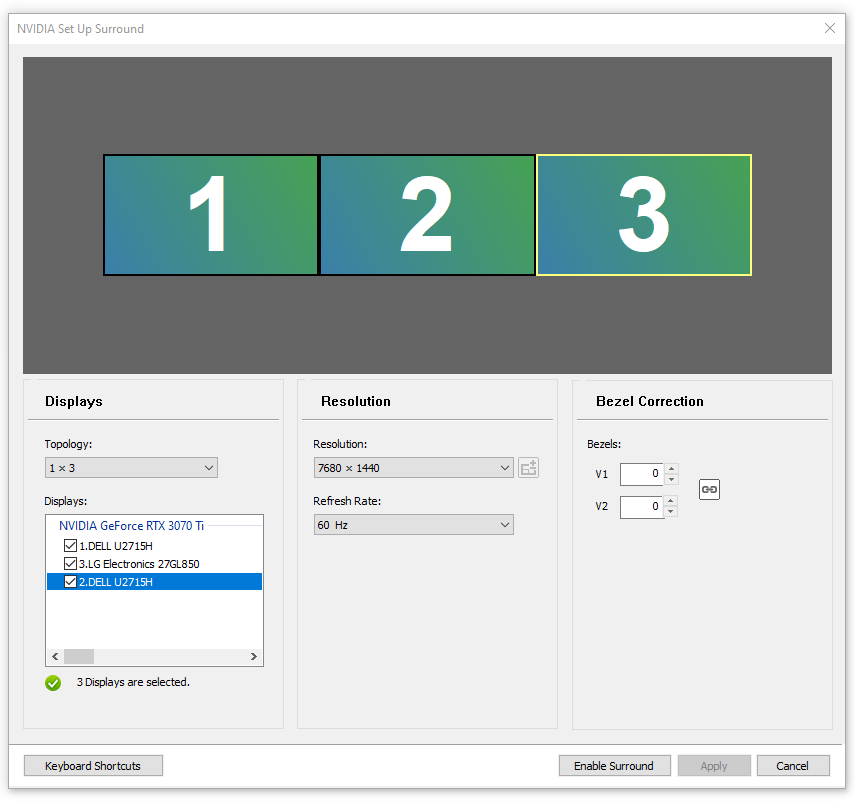Open the custom resolution creation icon
Screen dimensions: 855x802
coord(528,467)
